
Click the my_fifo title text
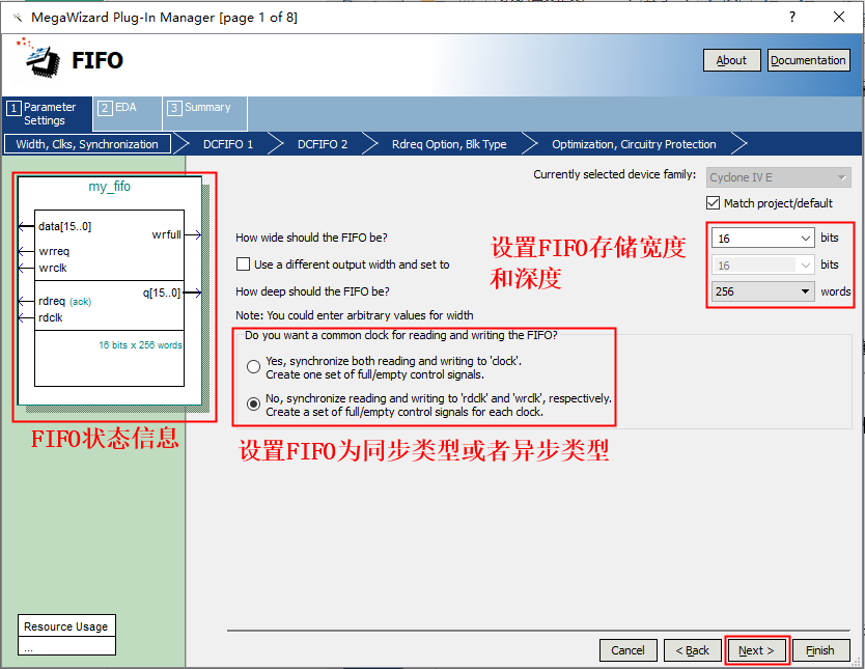pyautogui.click(x=109, y=186)
